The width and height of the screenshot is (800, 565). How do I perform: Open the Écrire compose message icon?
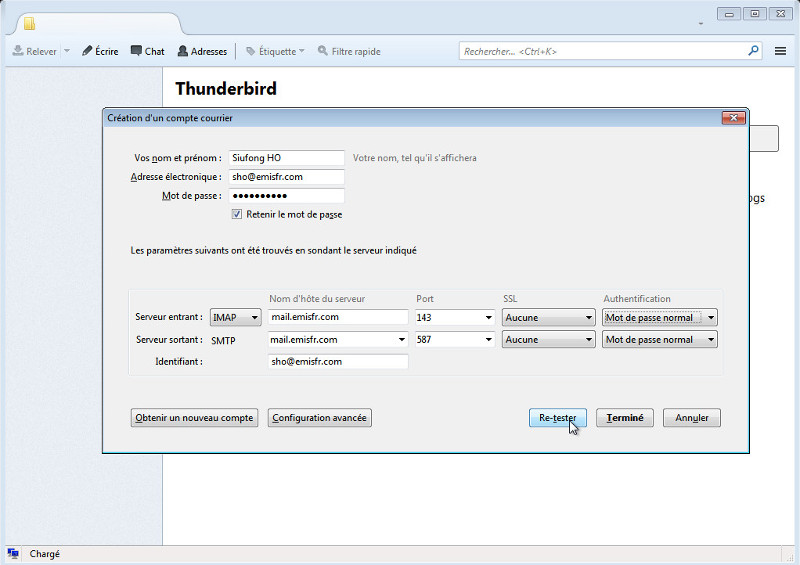88,51
